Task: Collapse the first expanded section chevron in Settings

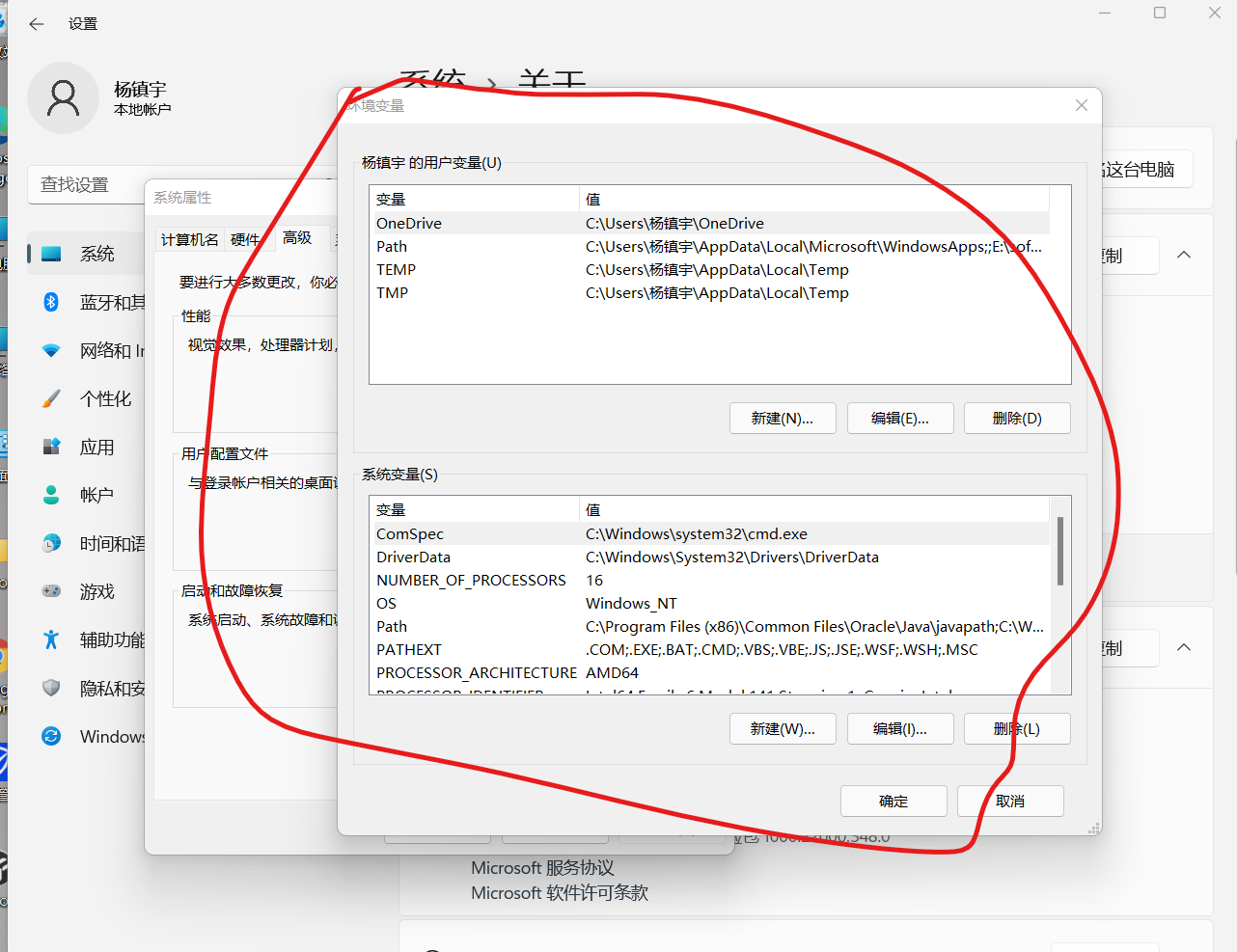Action: point(1184,255)
